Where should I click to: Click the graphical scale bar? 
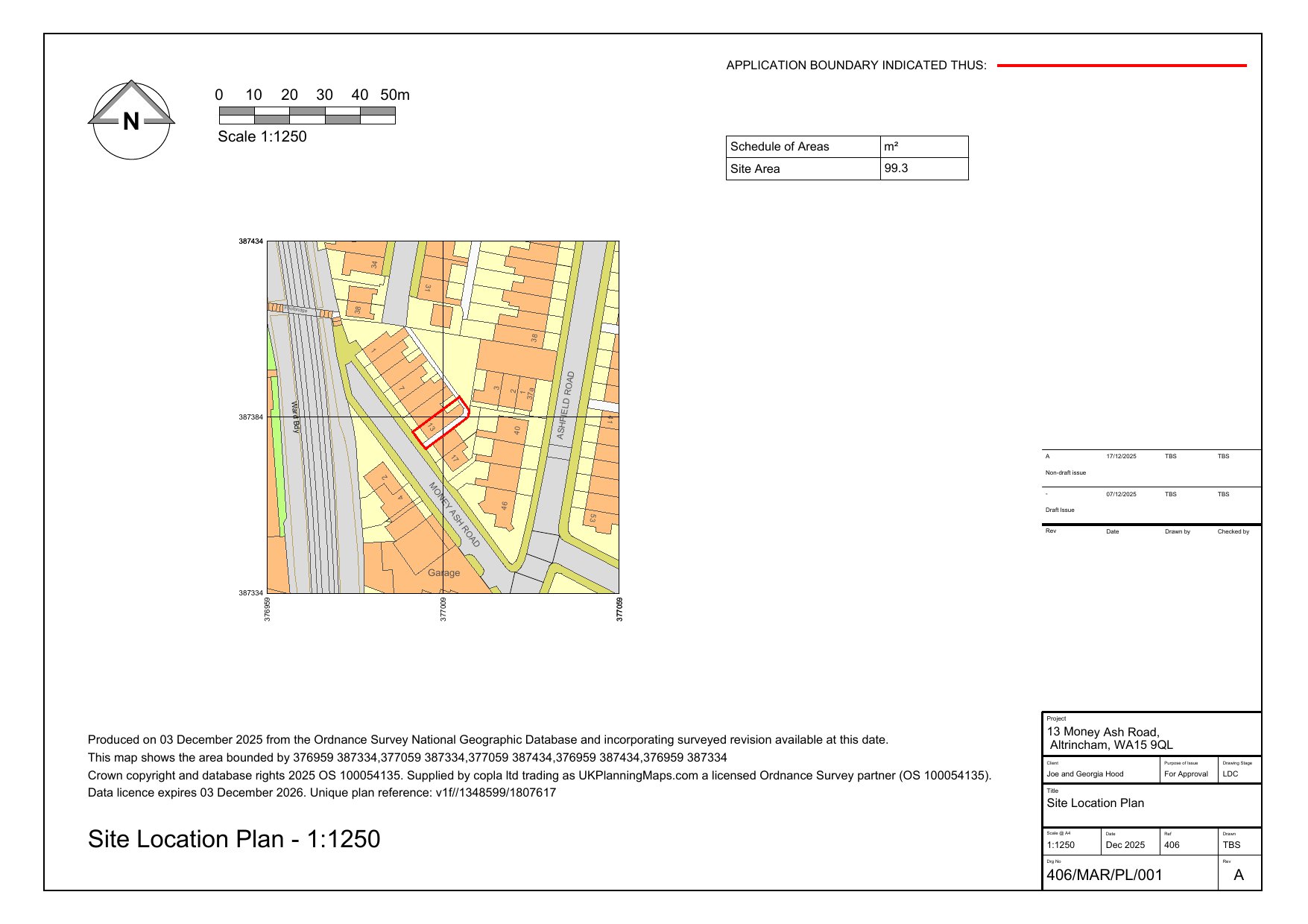[x=307, y=115]
